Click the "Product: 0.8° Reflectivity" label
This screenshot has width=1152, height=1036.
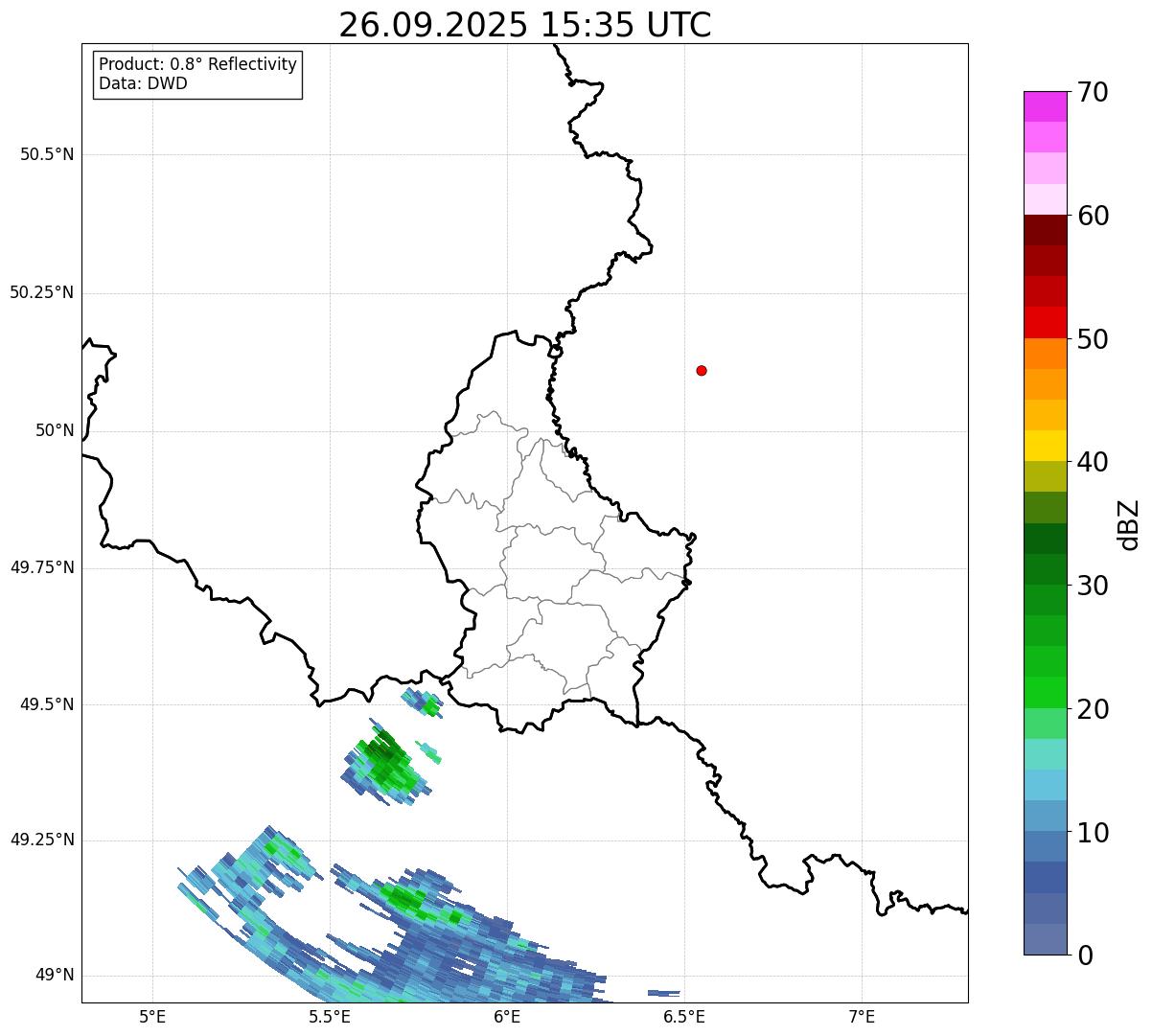pyautogui.click(x=198, y=64)
